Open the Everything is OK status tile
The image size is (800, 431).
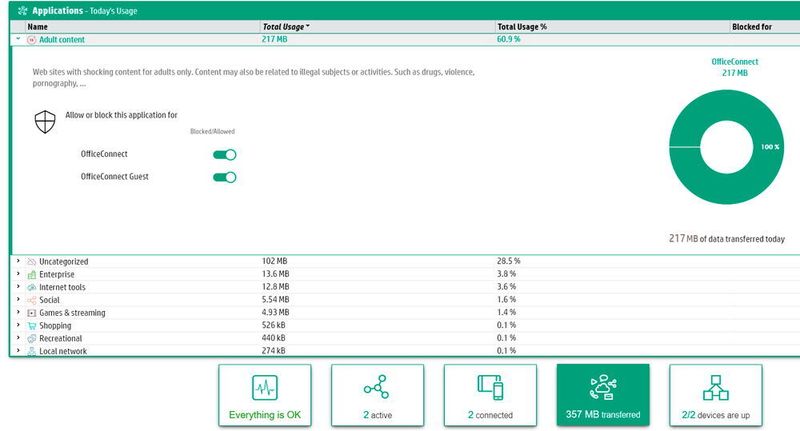(265, 395)
